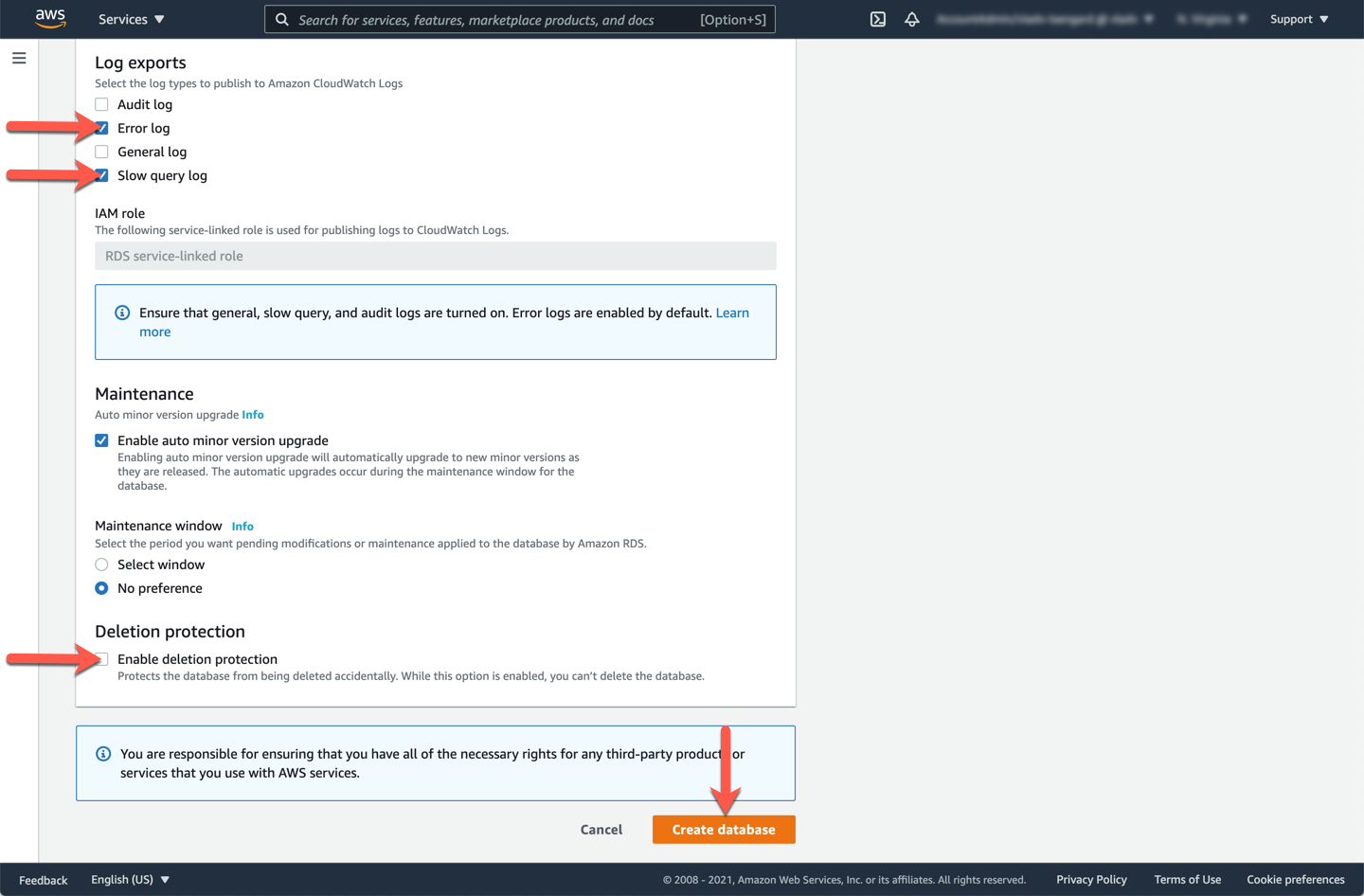
Task: Open the Maintenance window Info link
Action: pos(242,527)
